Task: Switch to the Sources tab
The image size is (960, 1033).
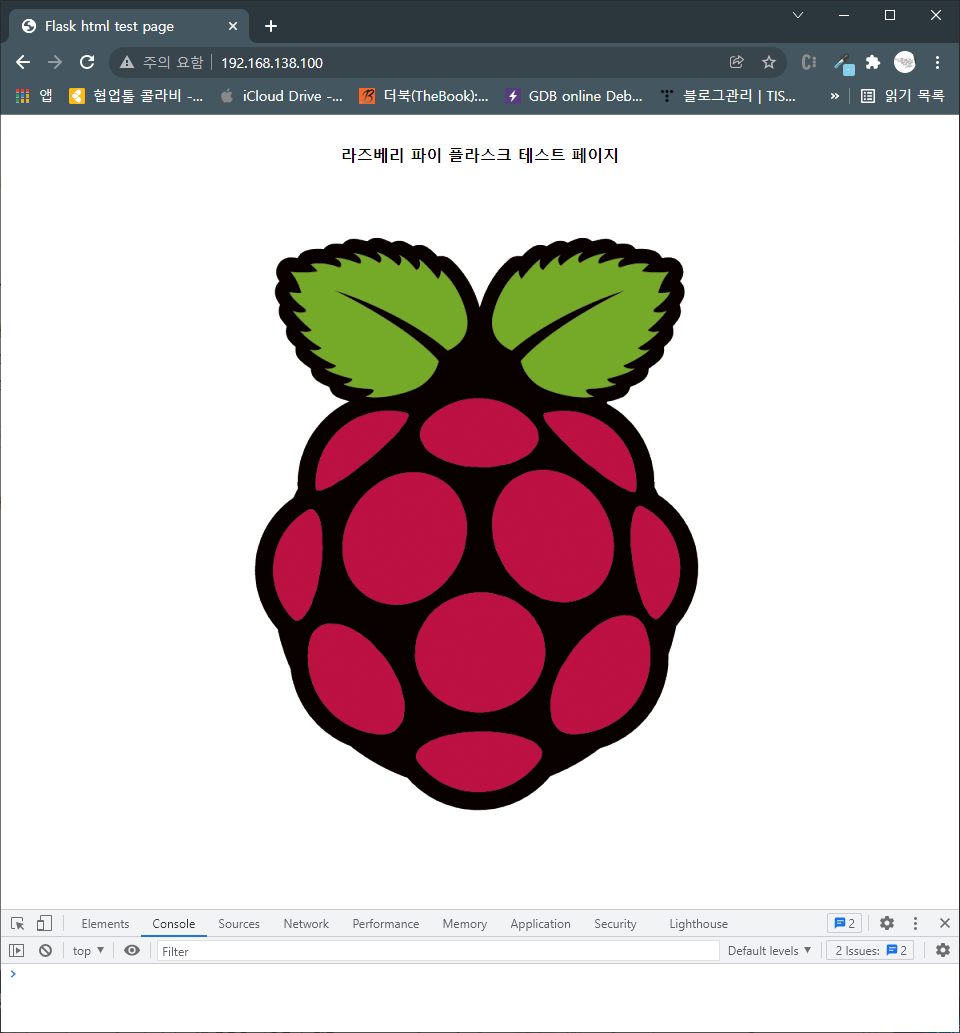Action: (239, 924)
